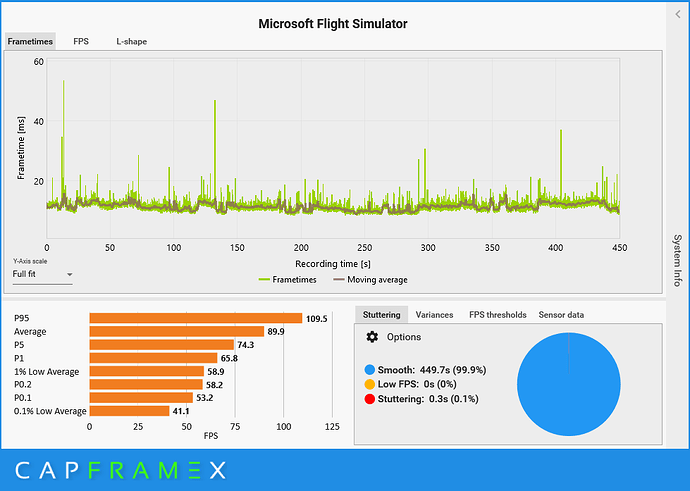Click the 'Low FPS: 0s (0%)' text
Screen dimensions: 690x491
click(x=417, y=384)
